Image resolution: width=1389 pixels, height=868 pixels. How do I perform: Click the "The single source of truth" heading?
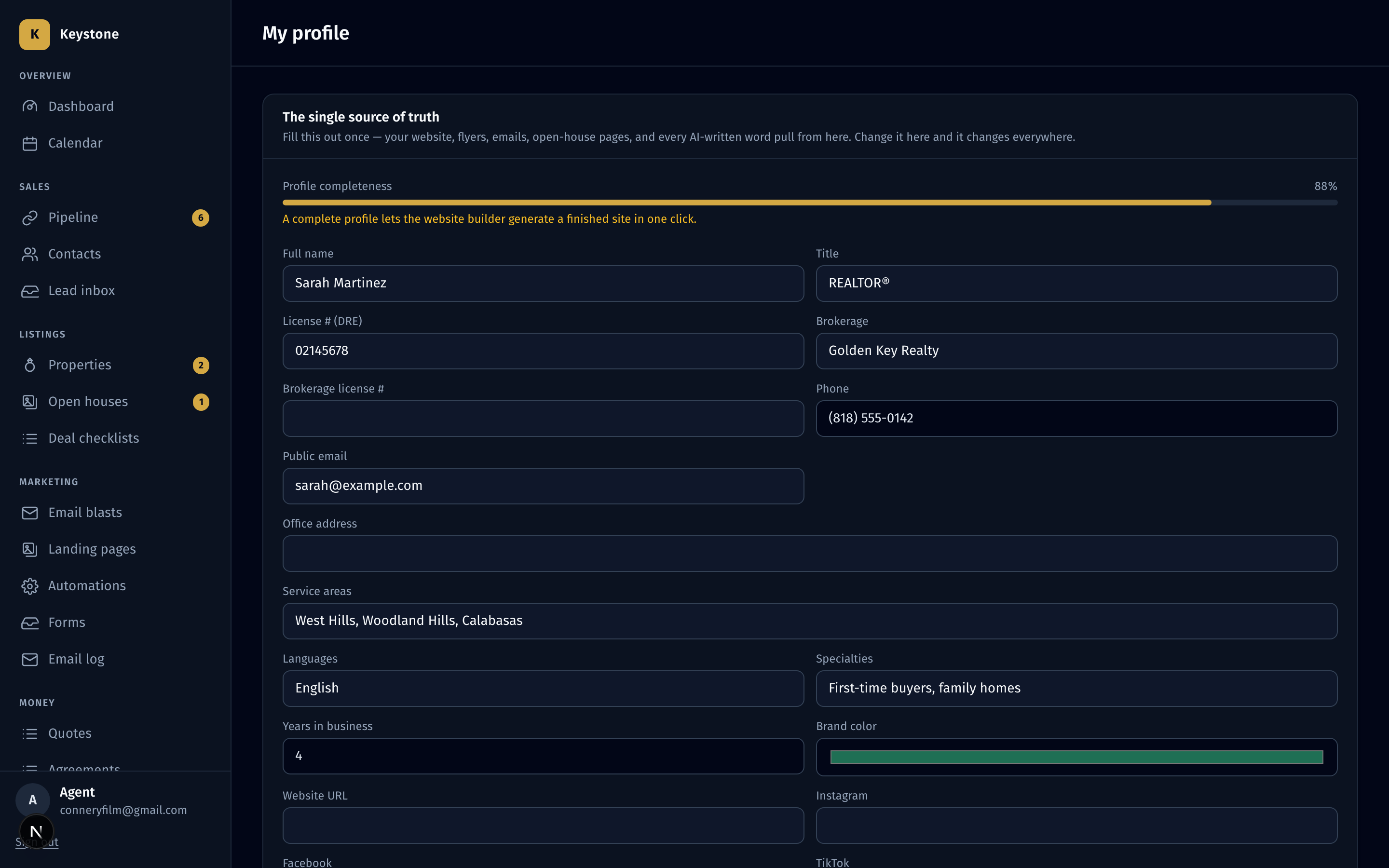(x=360, y=117)
